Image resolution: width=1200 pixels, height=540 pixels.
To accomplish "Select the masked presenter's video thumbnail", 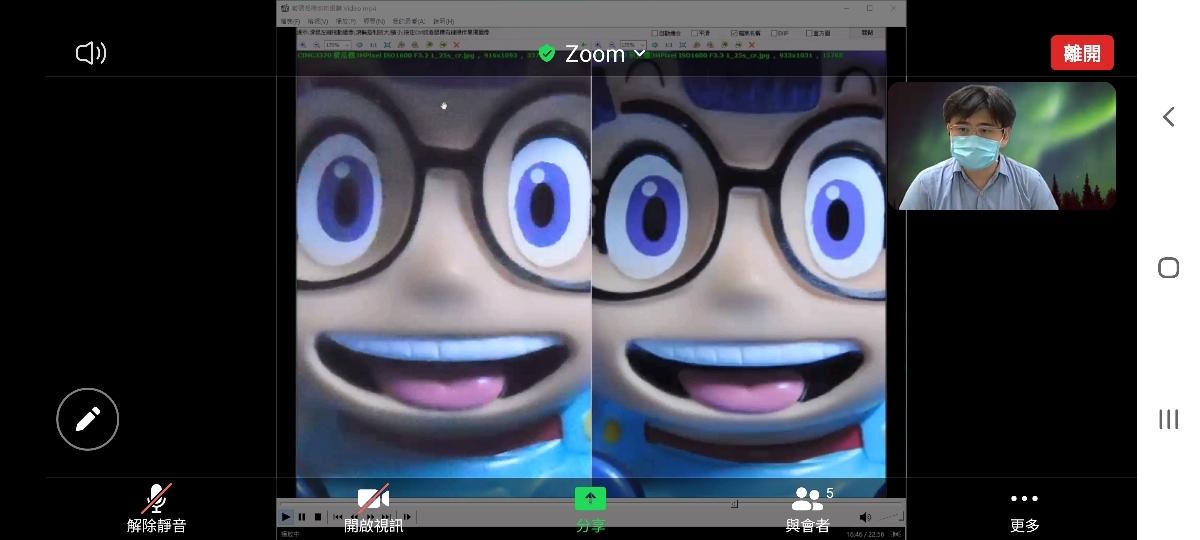I will click(x=1002, y=146).
